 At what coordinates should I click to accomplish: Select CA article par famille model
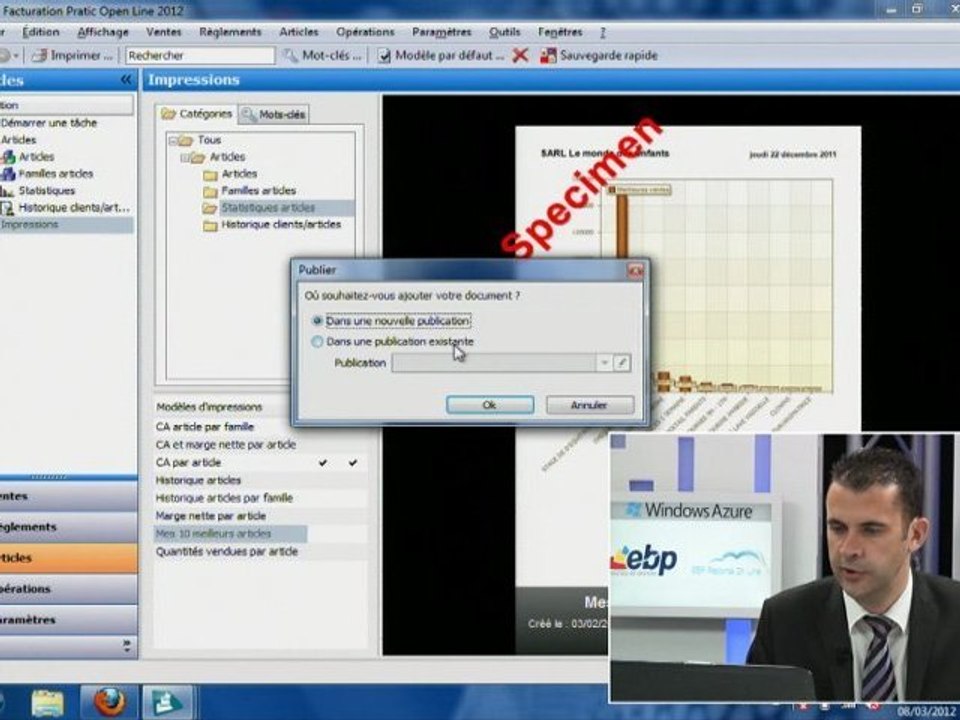coord(204,427)
